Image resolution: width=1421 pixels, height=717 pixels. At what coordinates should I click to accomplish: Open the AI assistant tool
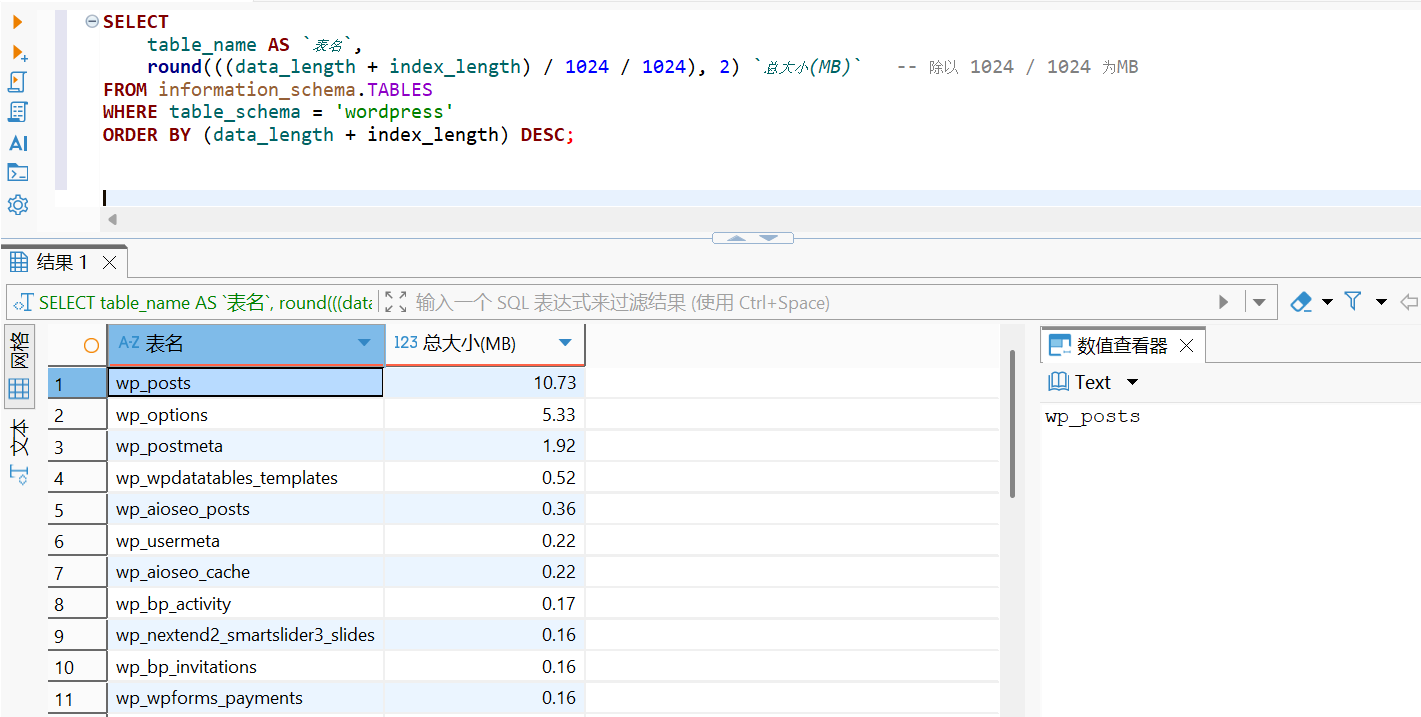point(18,143)
